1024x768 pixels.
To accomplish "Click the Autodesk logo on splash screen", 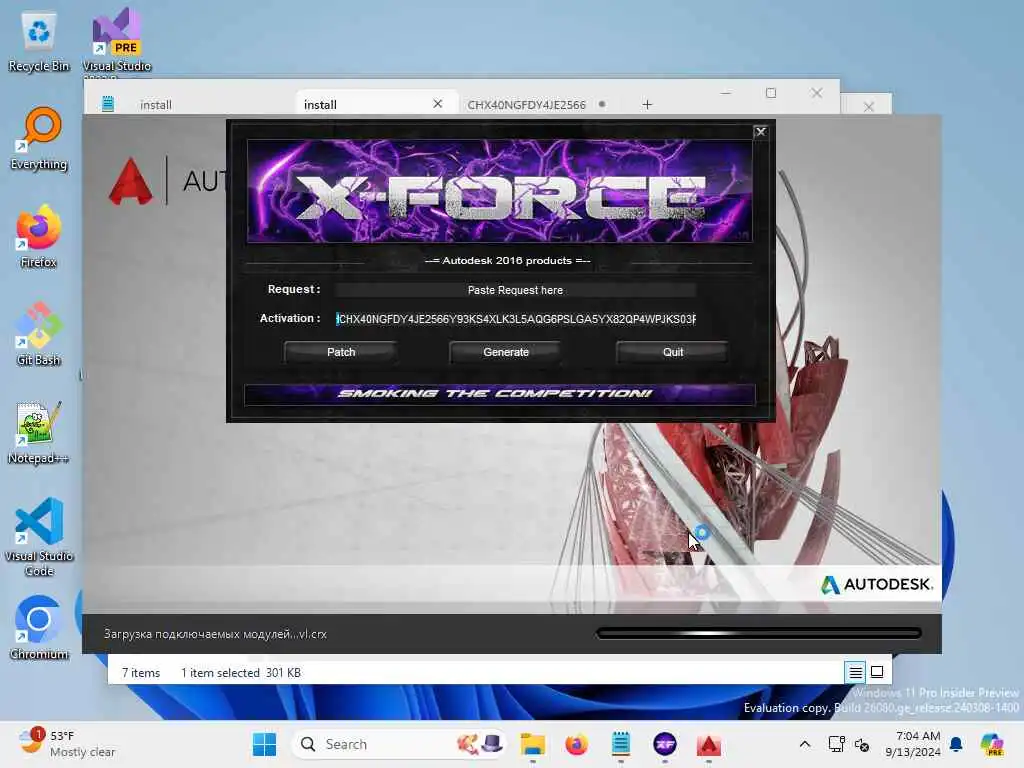I will pos(877,584).
